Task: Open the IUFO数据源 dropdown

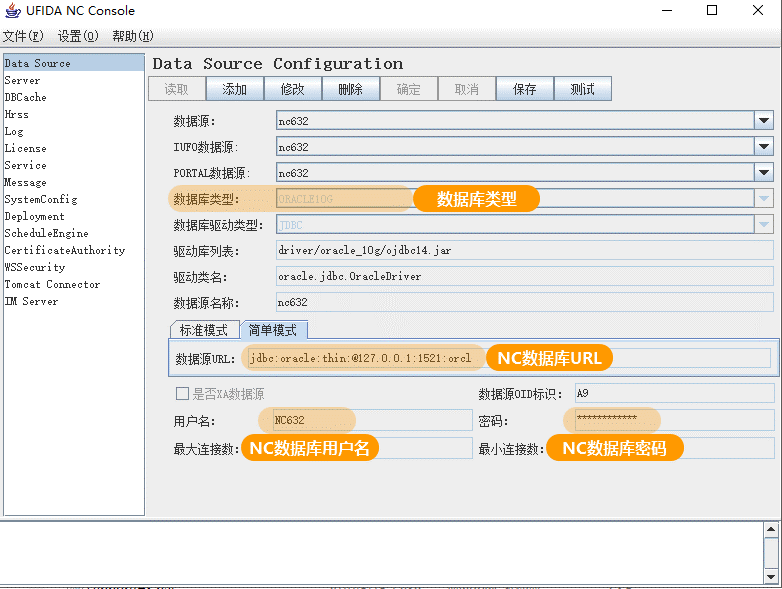Action: point(764,147)
